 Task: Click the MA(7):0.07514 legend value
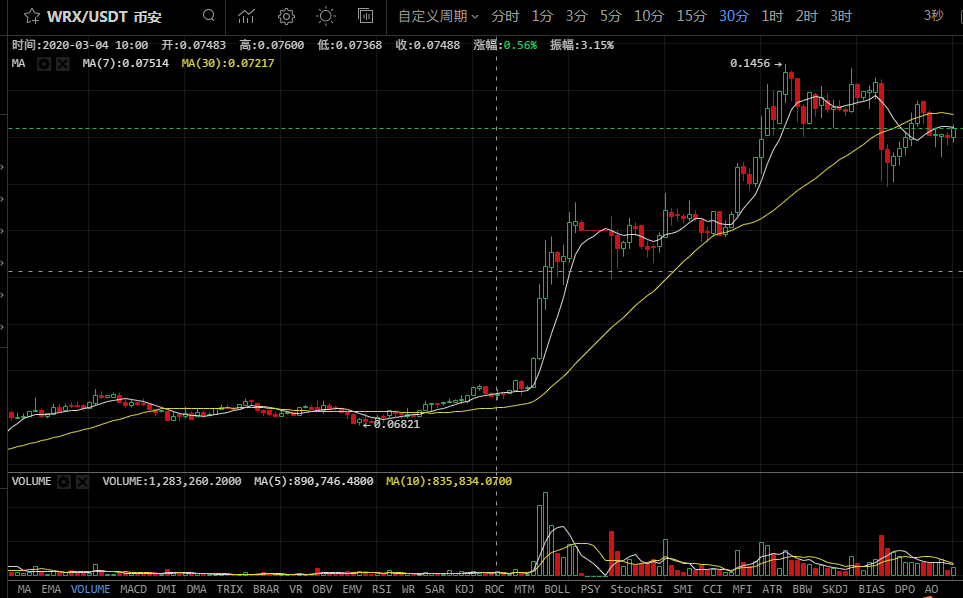point(125,63)
